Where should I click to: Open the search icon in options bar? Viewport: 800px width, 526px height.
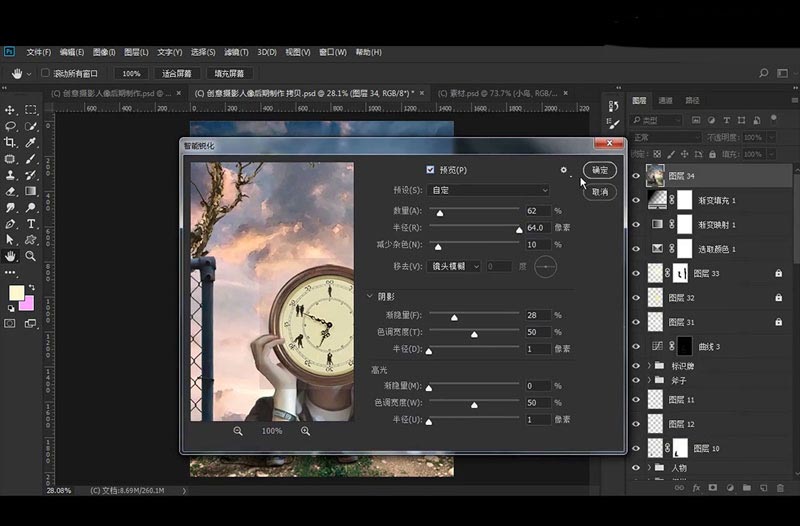pos(763,73)
